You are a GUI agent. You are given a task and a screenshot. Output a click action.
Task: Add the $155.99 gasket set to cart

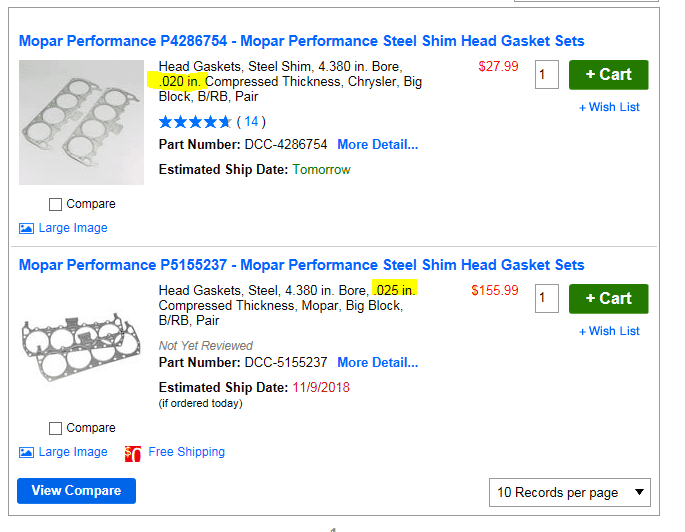tap(608, 298)
